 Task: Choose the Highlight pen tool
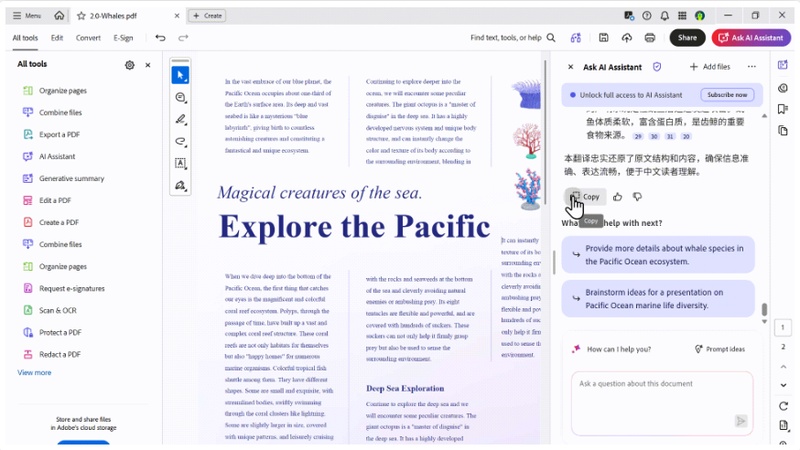pos(180,119)
